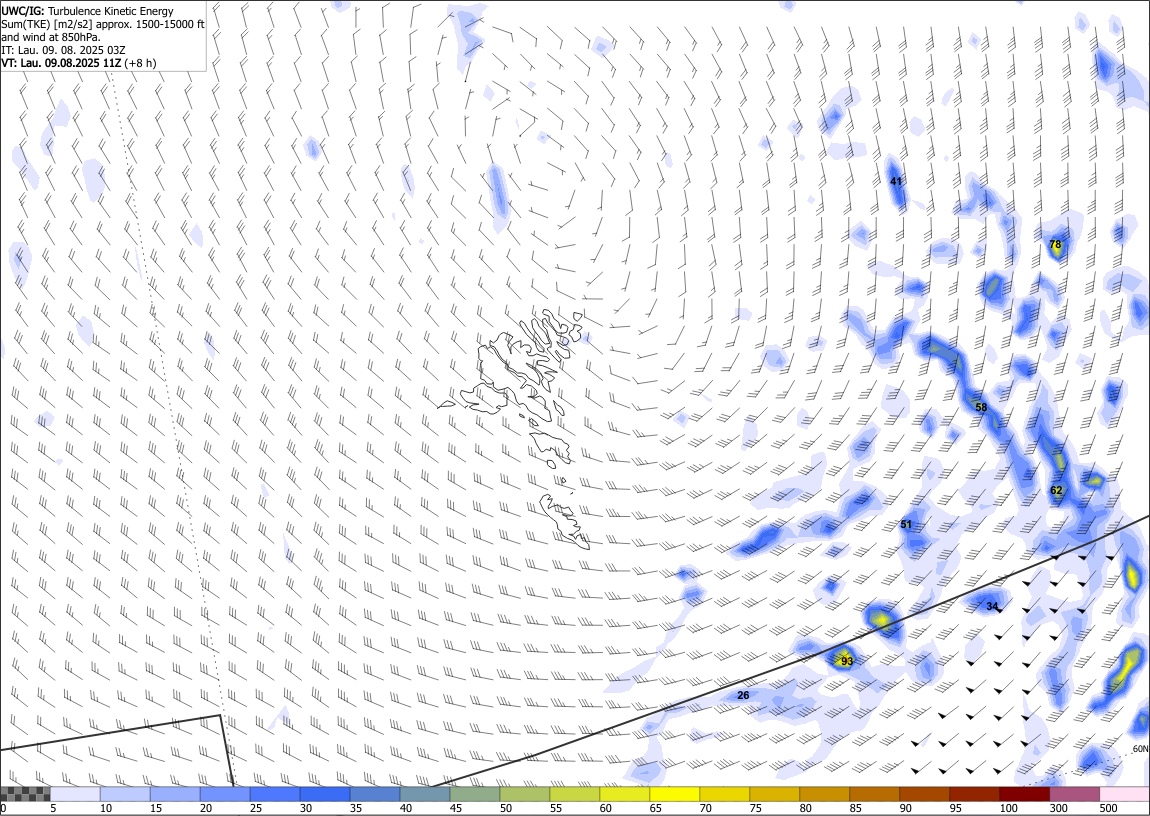The image size is (1150, 816).
Task: Click the TKE value label 51
Action: [906, 524]
